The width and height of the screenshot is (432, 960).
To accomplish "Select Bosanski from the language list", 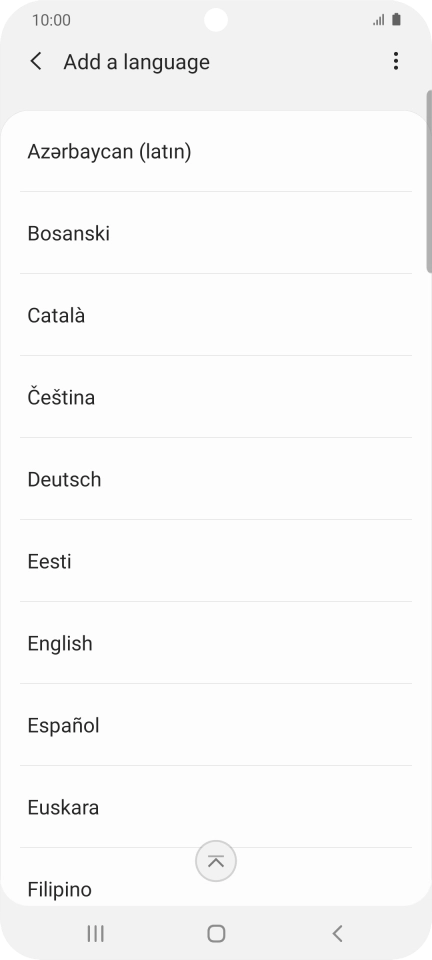I will (216, 233).
